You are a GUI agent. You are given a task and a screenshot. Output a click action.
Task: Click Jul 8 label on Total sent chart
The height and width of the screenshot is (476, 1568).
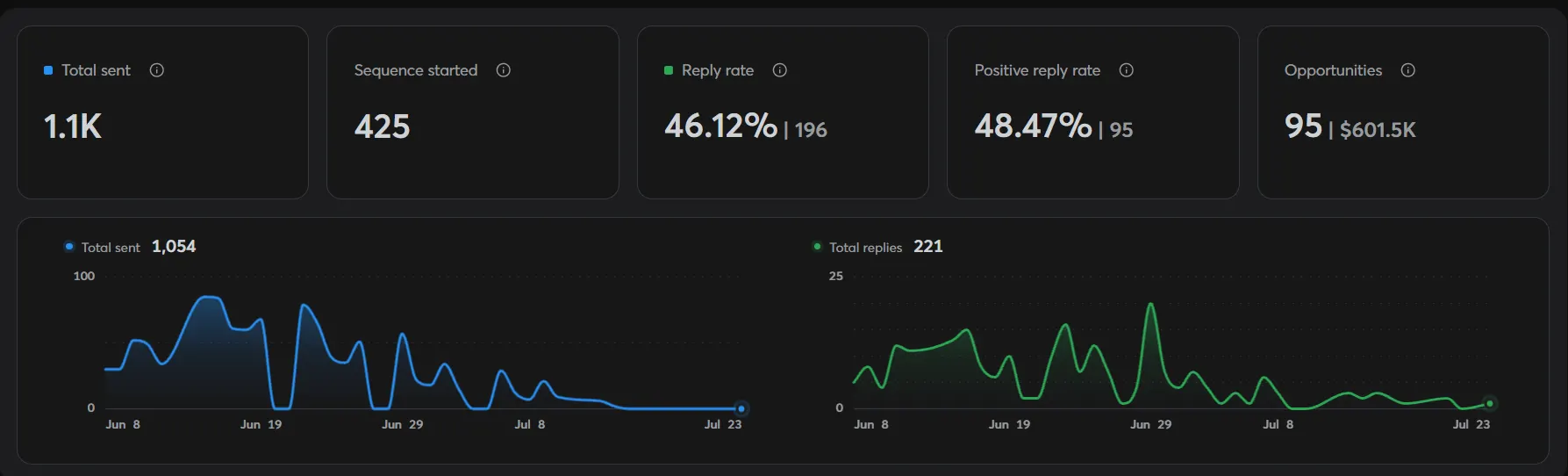tap(530, 424)
